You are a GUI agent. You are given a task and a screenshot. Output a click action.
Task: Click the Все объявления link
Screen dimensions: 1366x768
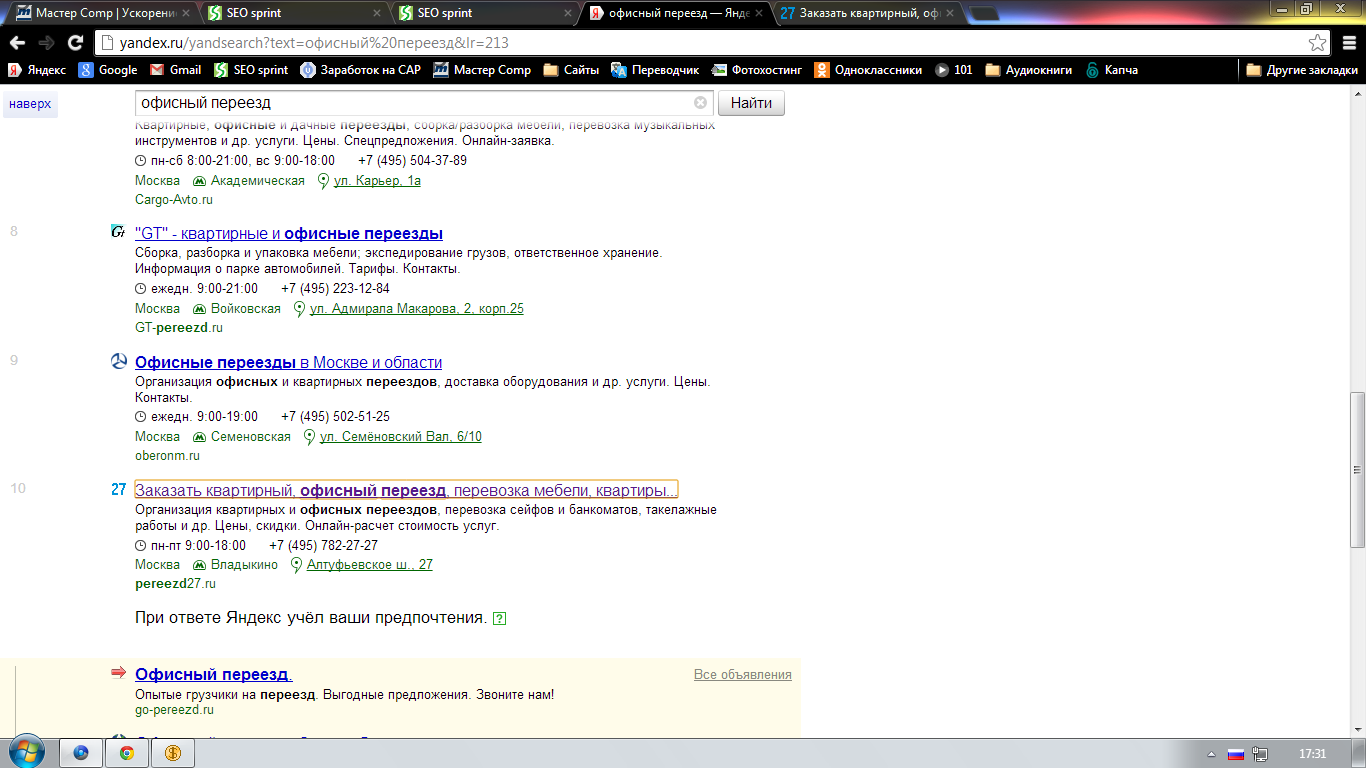click(x=743, y=675)
